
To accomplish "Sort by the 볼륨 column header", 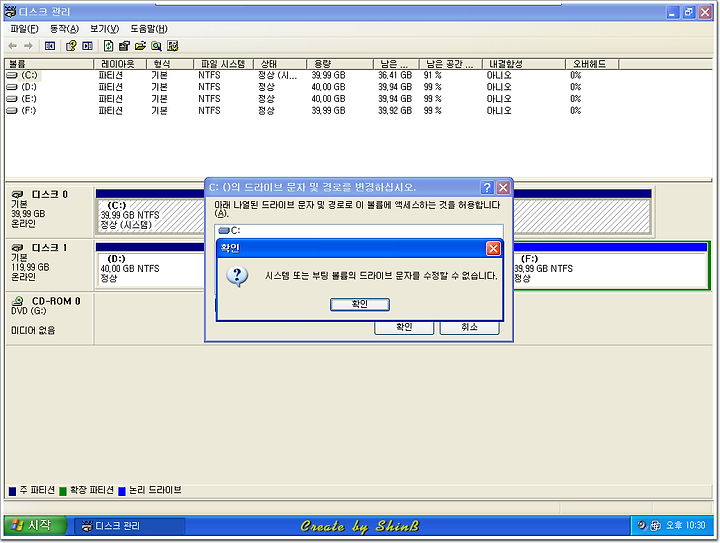I will click(48, 64).
